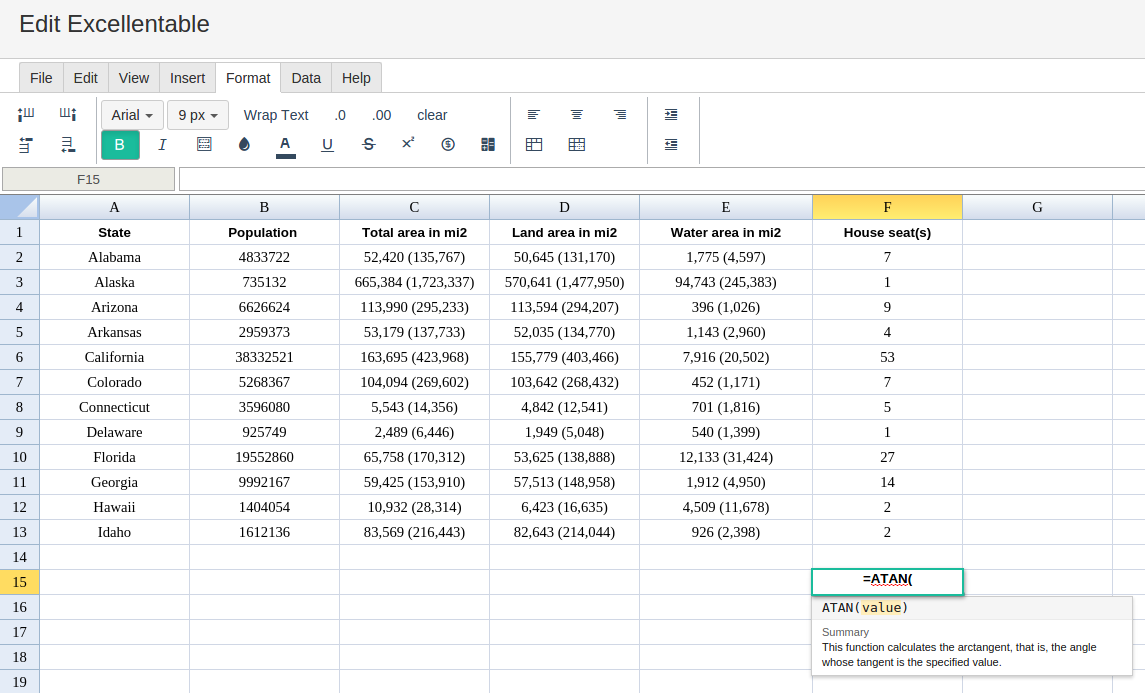Open the currency format icon

click(448, 145)
